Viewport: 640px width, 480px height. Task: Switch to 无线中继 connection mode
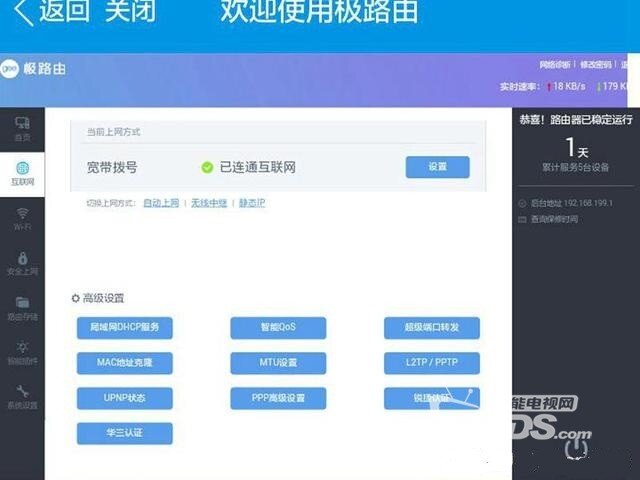tap(208, 203)
